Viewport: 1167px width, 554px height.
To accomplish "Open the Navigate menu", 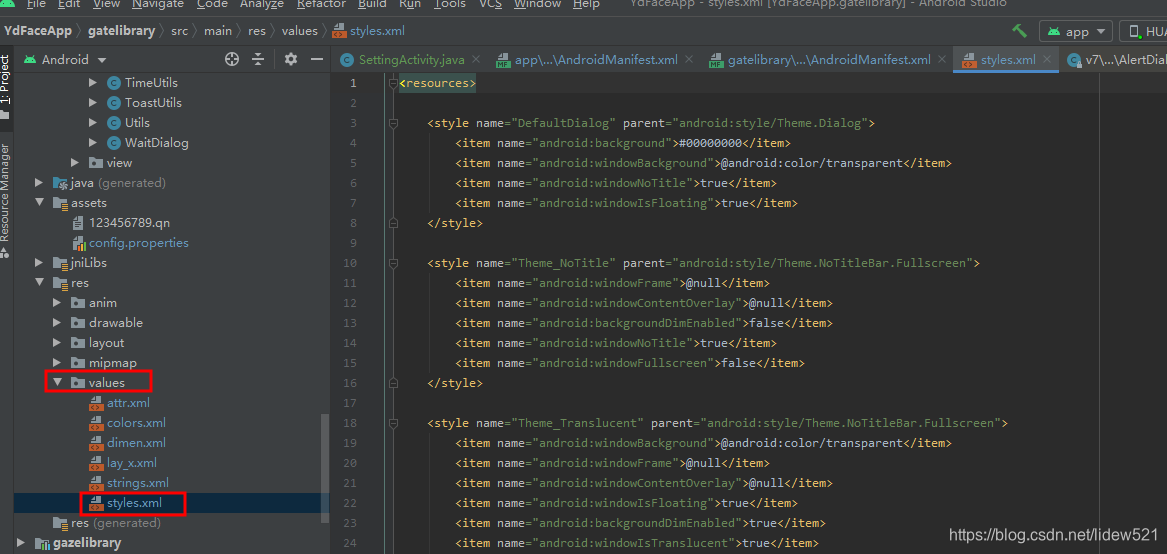I will click(158, 4).
